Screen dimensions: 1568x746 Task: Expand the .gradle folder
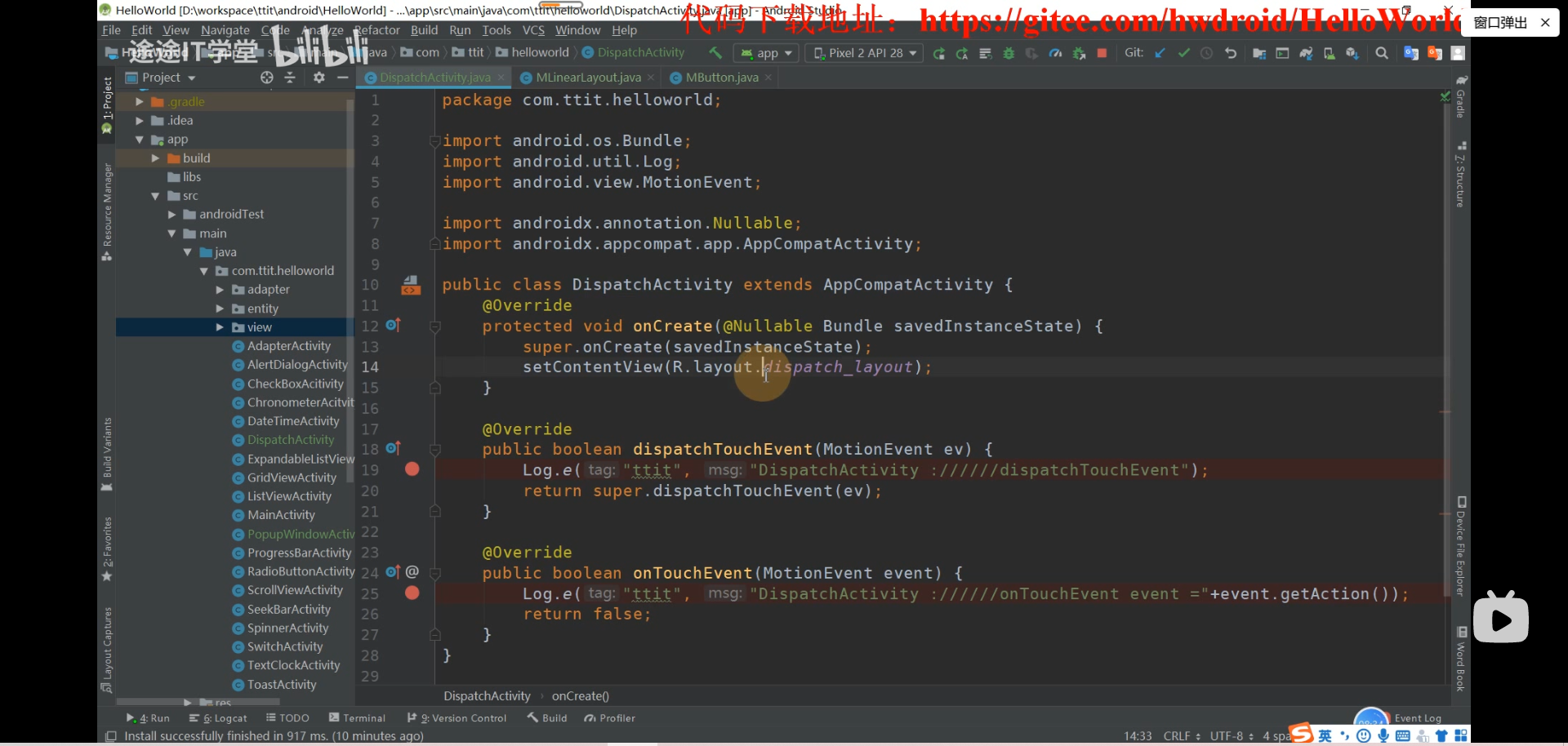pos(140,102)
